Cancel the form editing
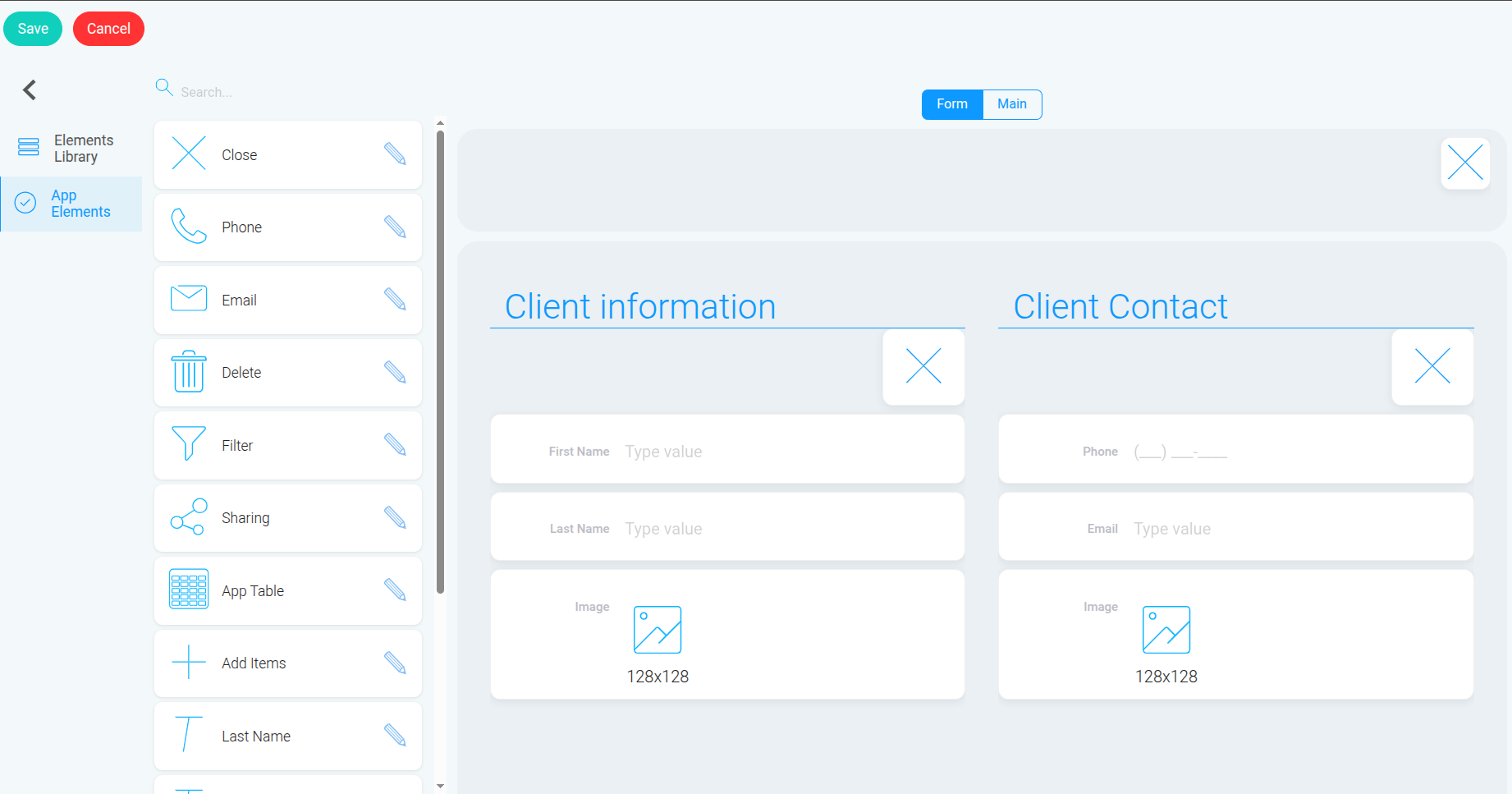The height and width of the screenshot is (794, 1512). [108, 29]
